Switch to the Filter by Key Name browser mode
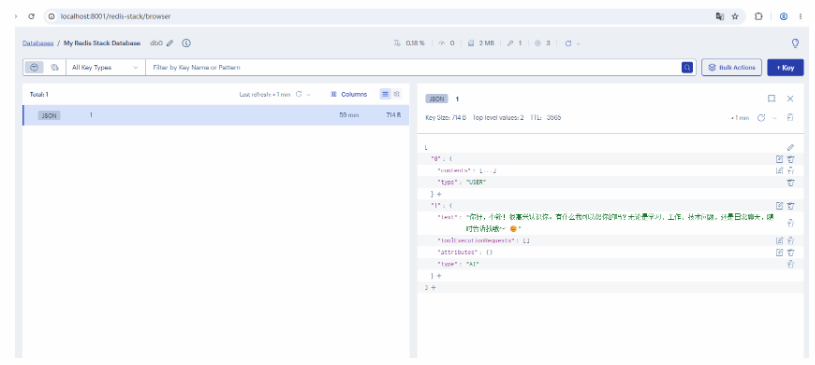Screen dimensions: 815x365 tap(34, 68)
